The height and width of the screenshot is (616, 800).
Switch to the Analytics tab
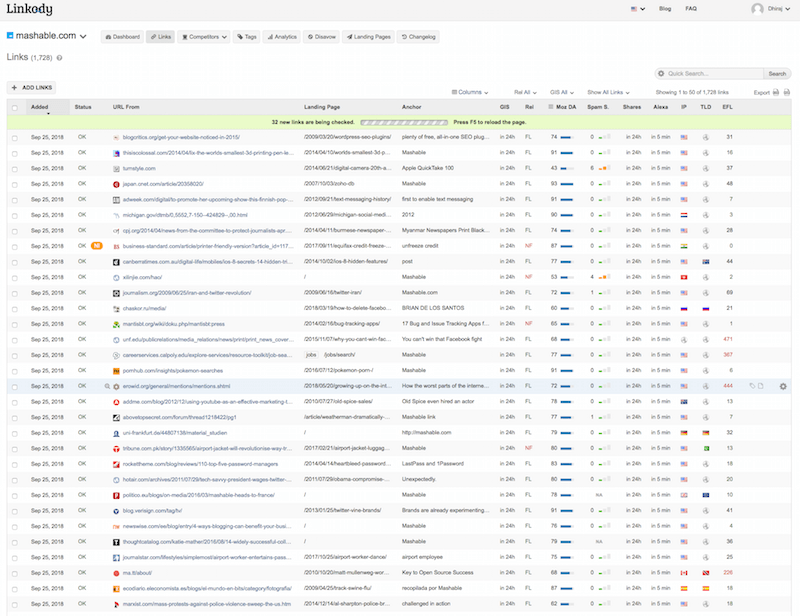(x=282, y=37)
